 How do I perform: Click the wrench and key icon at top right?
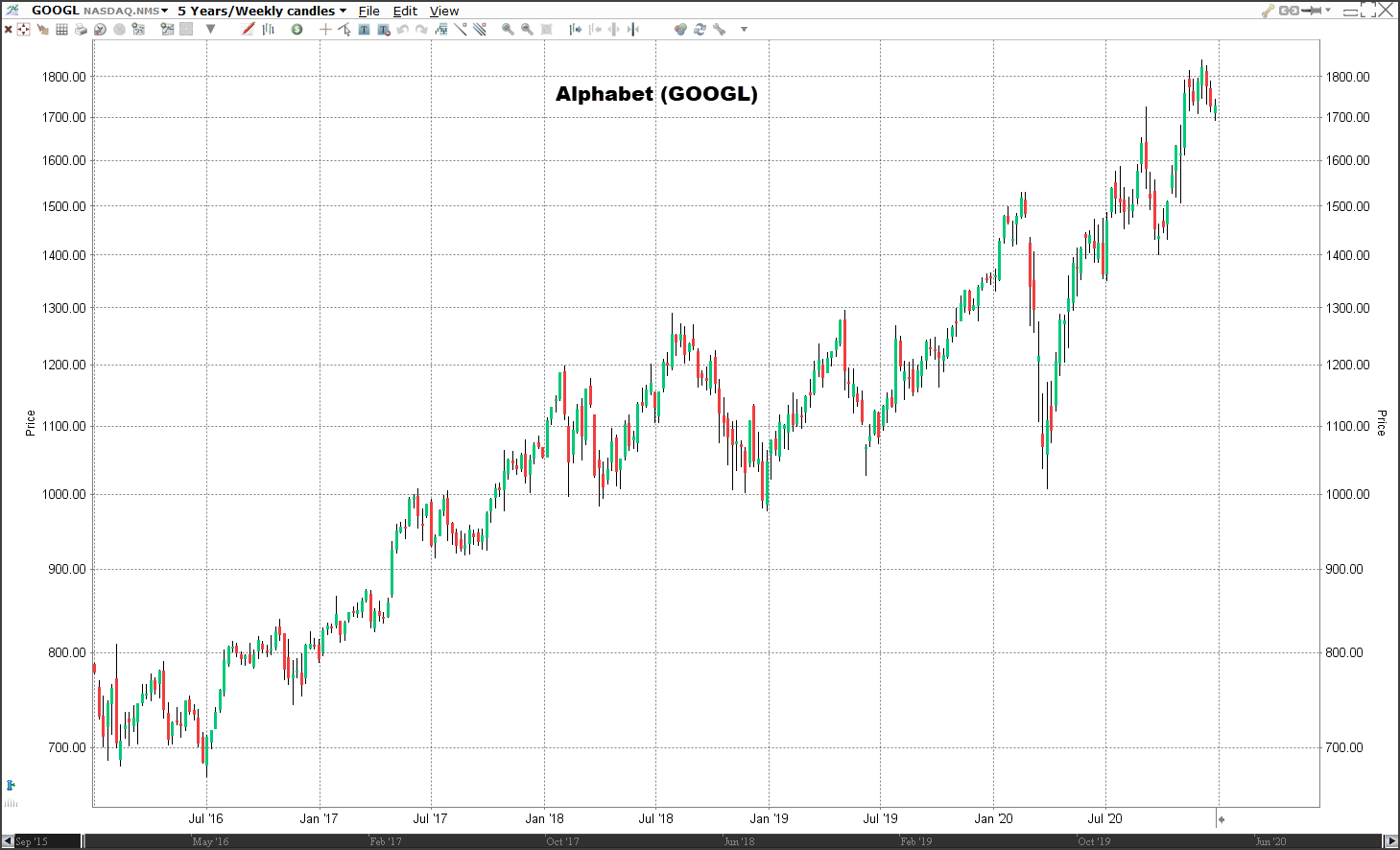1269,11
